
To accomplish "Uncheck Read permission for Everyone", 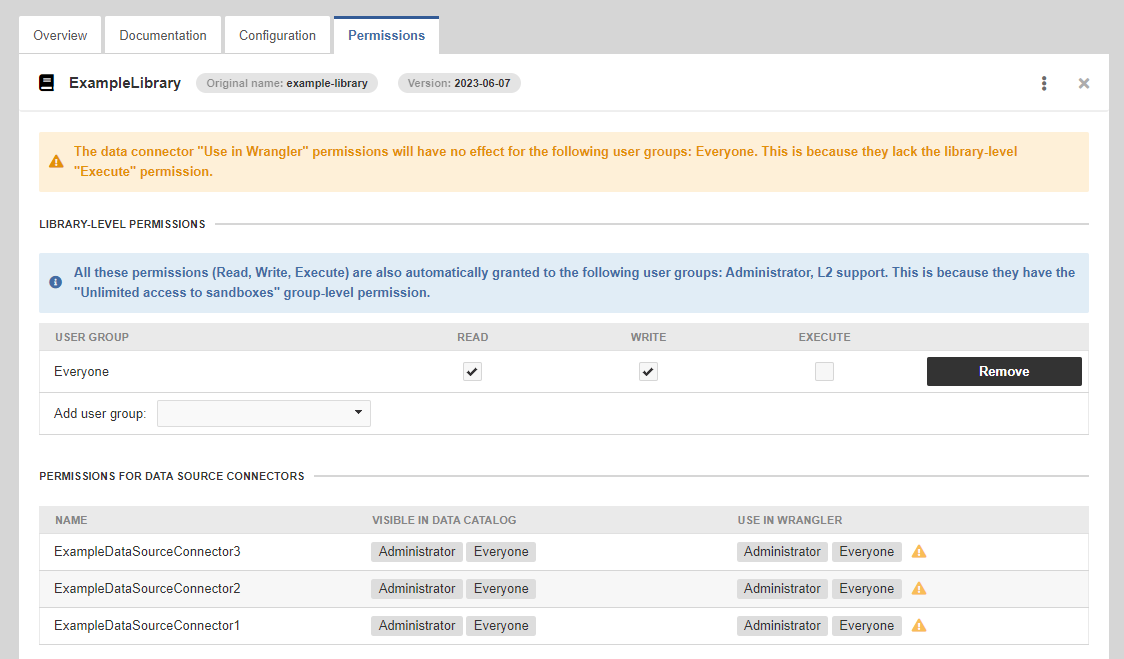I will point(472,372).
